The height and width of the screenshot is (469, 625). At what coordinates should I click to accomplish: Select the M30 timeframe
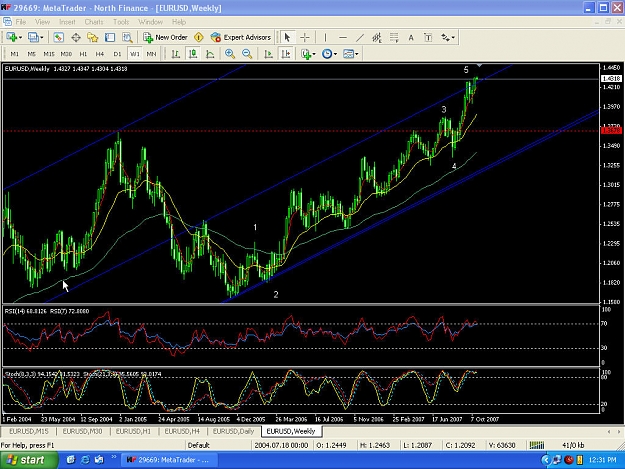pos(66,54)
